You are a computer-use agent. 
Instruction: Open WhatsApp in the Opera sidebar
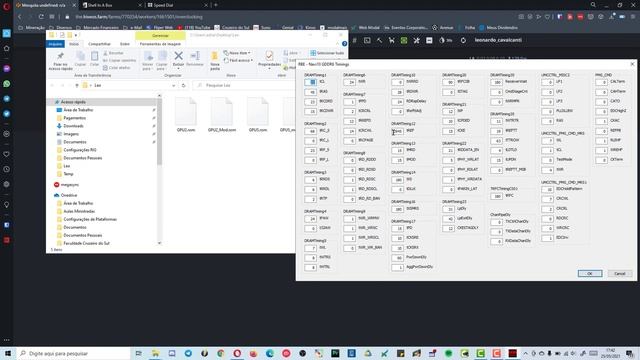[x=7, y=84]
